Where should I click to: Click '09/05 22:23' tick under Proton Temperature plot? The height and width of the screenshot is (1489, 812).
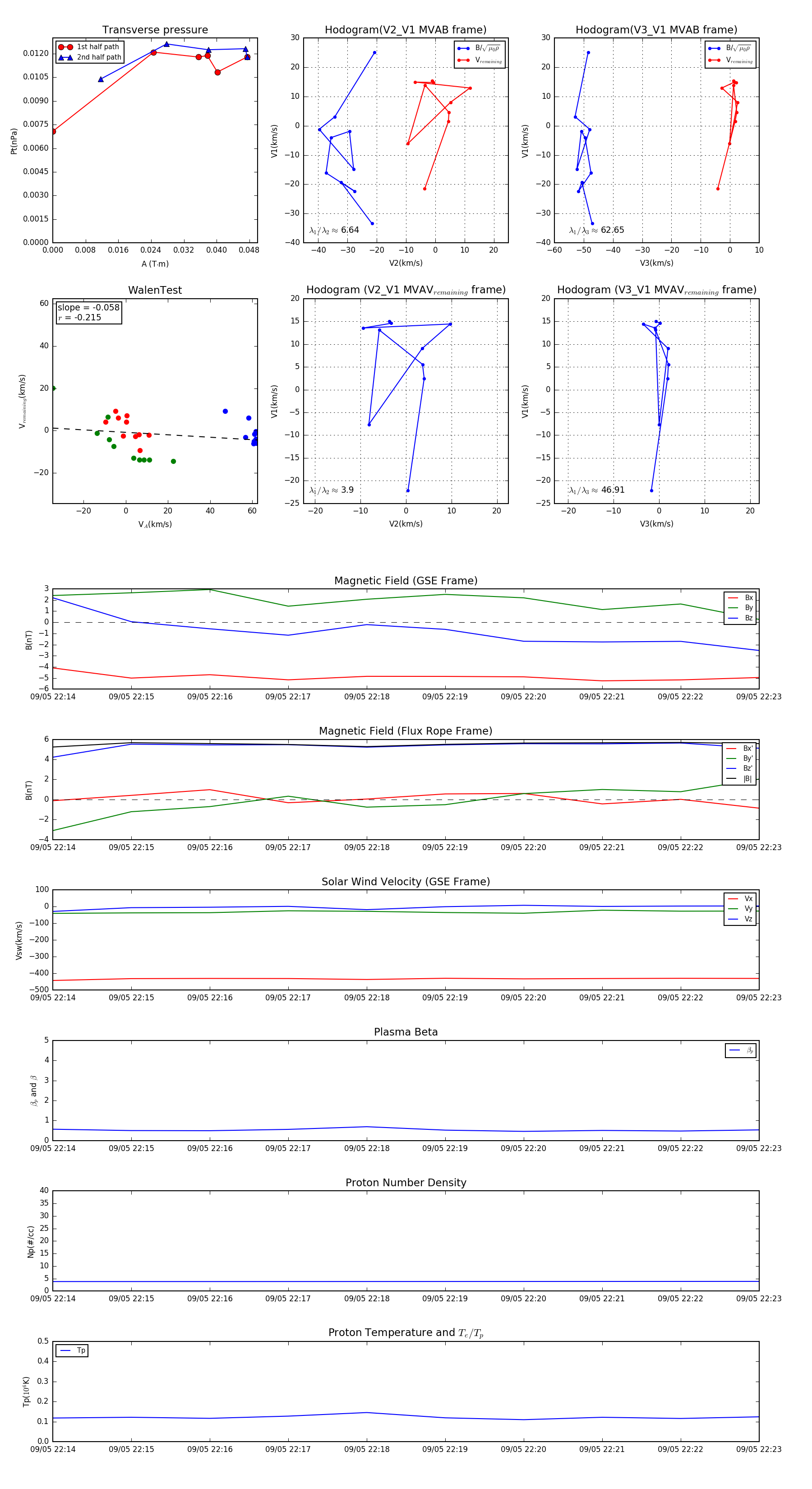(758, 1449)
